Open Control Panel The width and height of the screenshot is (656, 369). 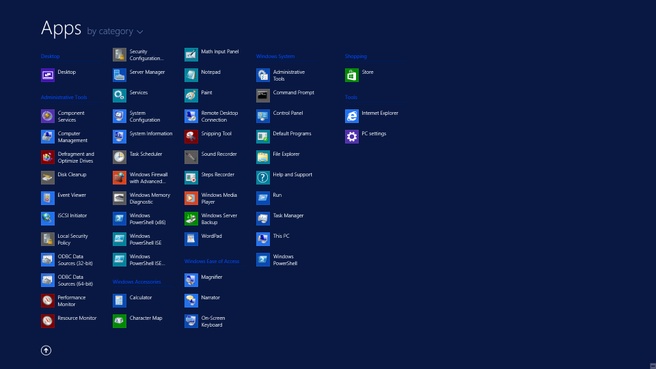tap(280, 116)
